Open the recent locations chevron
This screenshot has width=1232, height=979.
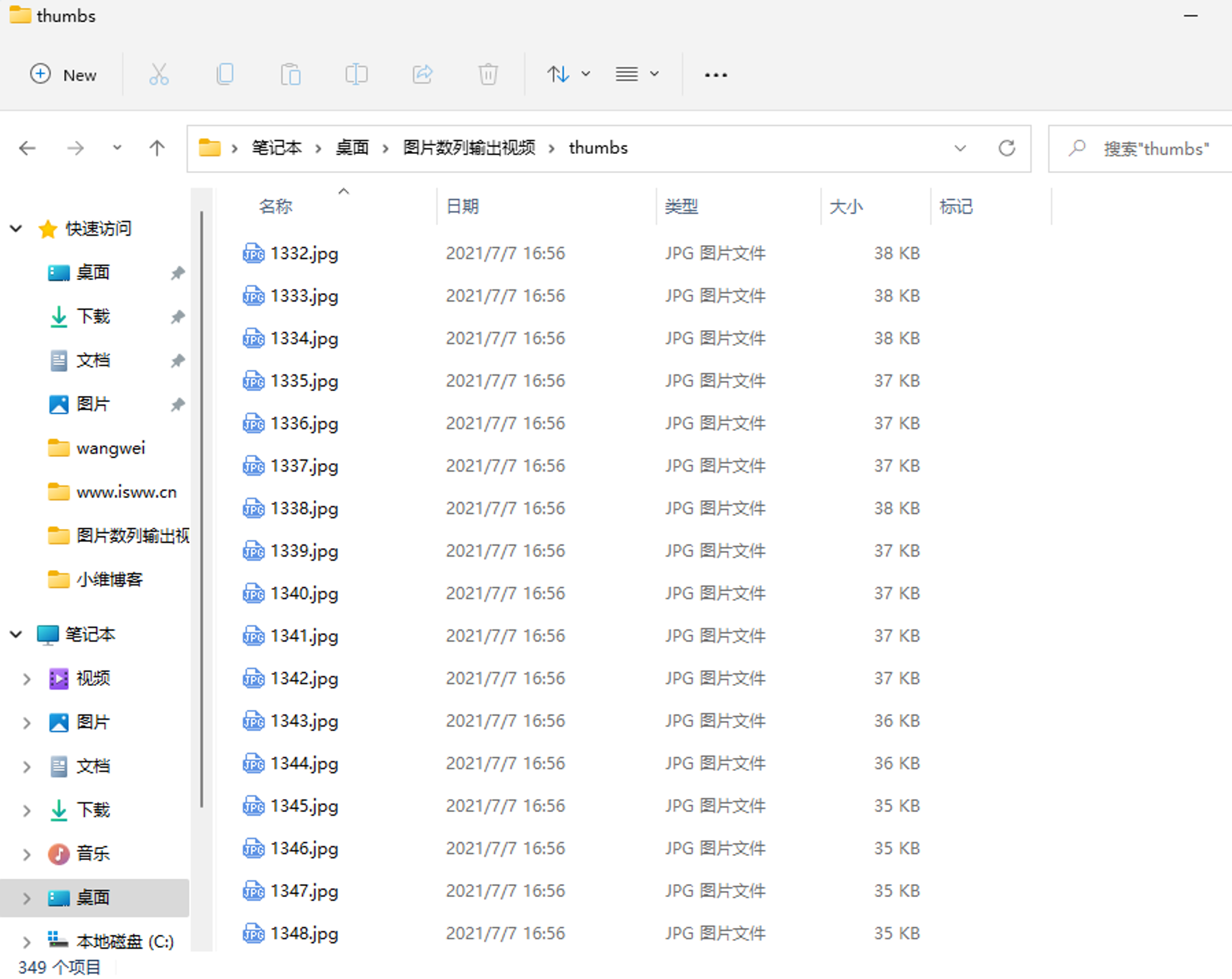(x=117, y=148)
